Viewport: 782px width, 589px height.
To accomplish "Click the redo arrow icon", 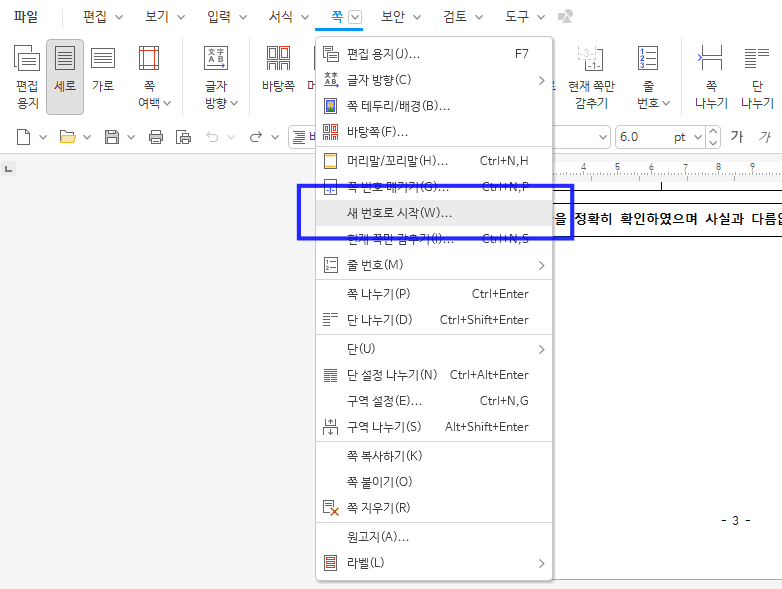I will point(256,137).
